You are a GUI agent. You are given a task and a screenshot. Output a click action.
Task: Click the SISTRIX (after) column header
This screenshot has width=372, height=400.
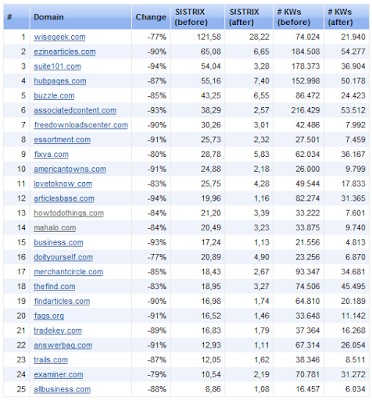coord(249,17)
